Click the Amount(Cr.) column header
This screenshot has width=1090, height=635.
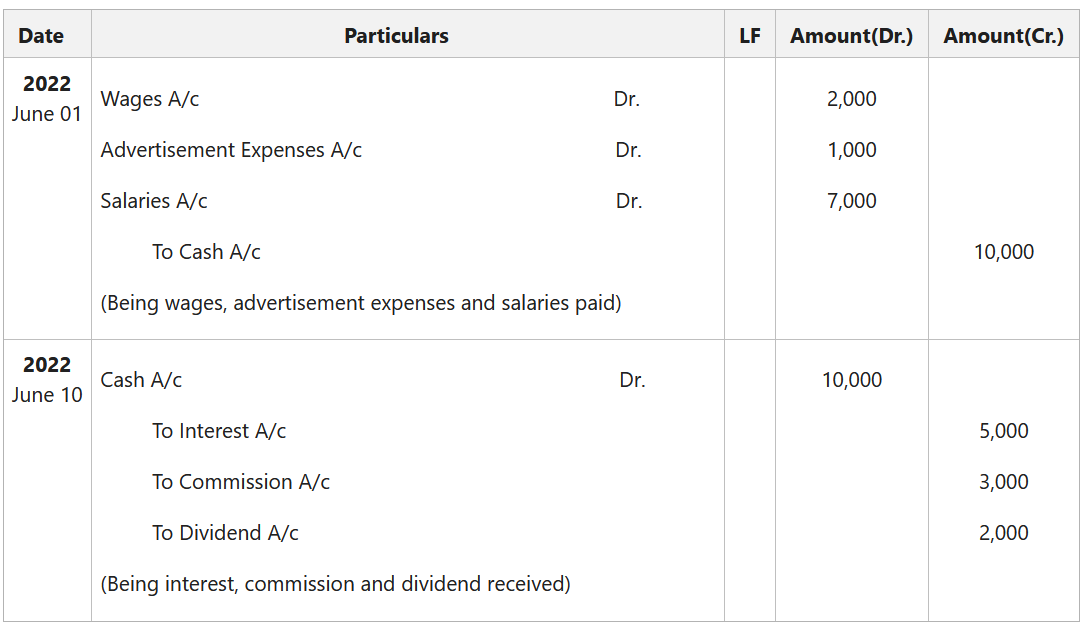[x=1003, y=36]
